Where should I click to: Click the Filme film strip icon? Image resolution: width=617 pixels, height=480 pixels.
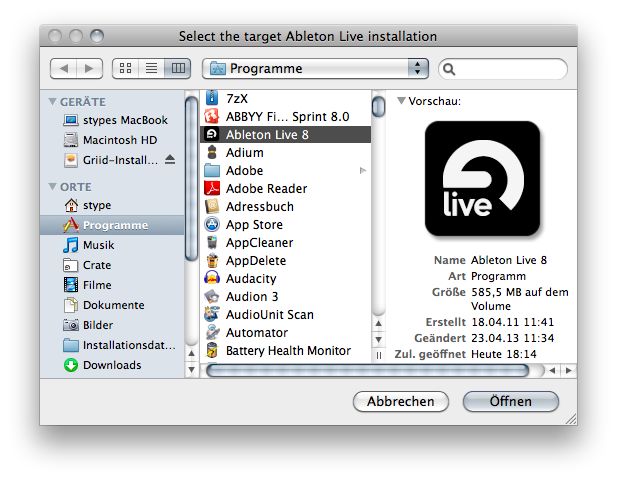coord(71,285)
